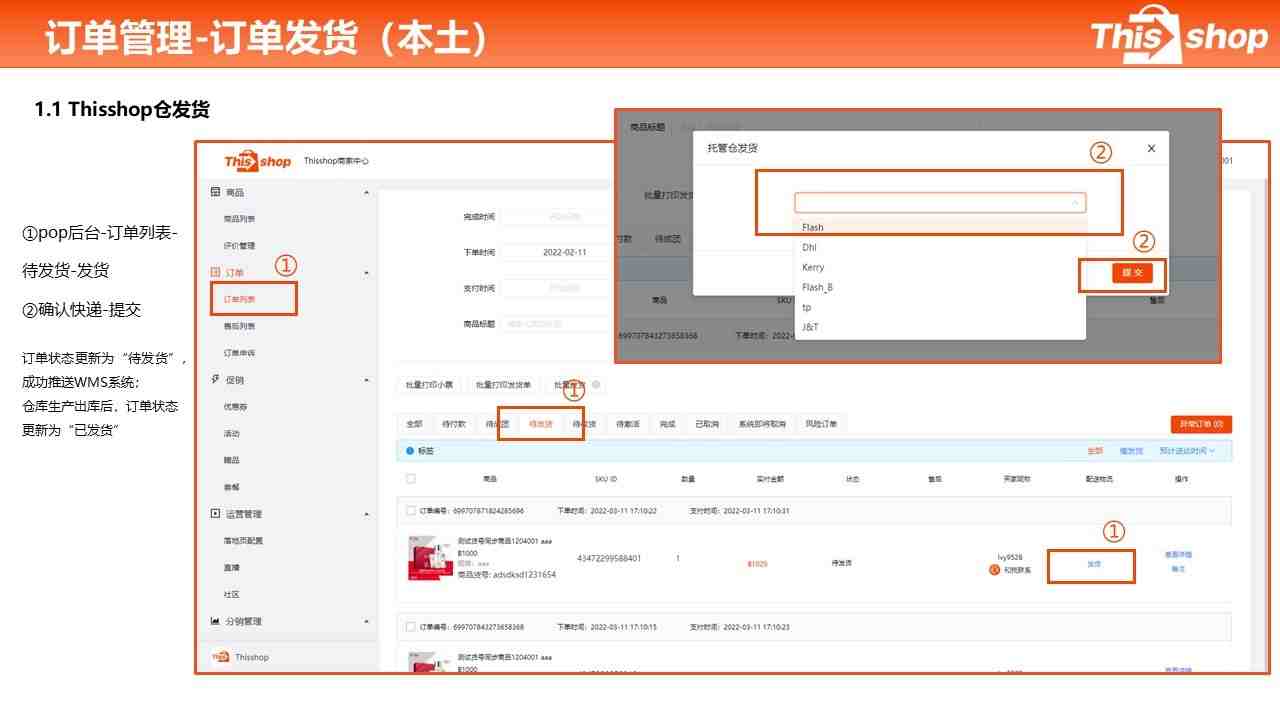The height and width of the screenshot is (720, 1280).
Task: Choose Kerry from the courier list
Action: pos(940,267)
